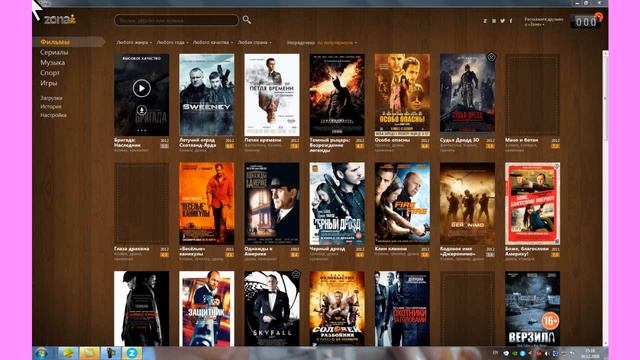Click the play button on Бригада poster
The width and height of the screenshot is (640, 360).
tap(142, 88)
